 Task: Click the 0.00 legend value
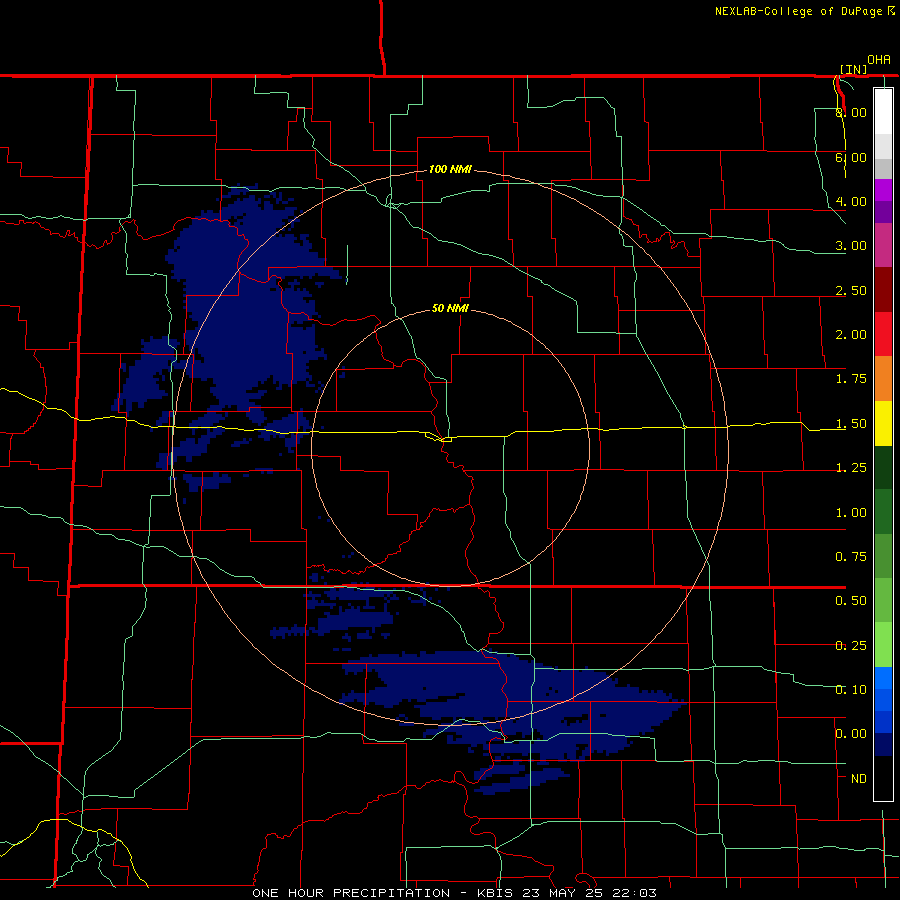tap(851, 734)
